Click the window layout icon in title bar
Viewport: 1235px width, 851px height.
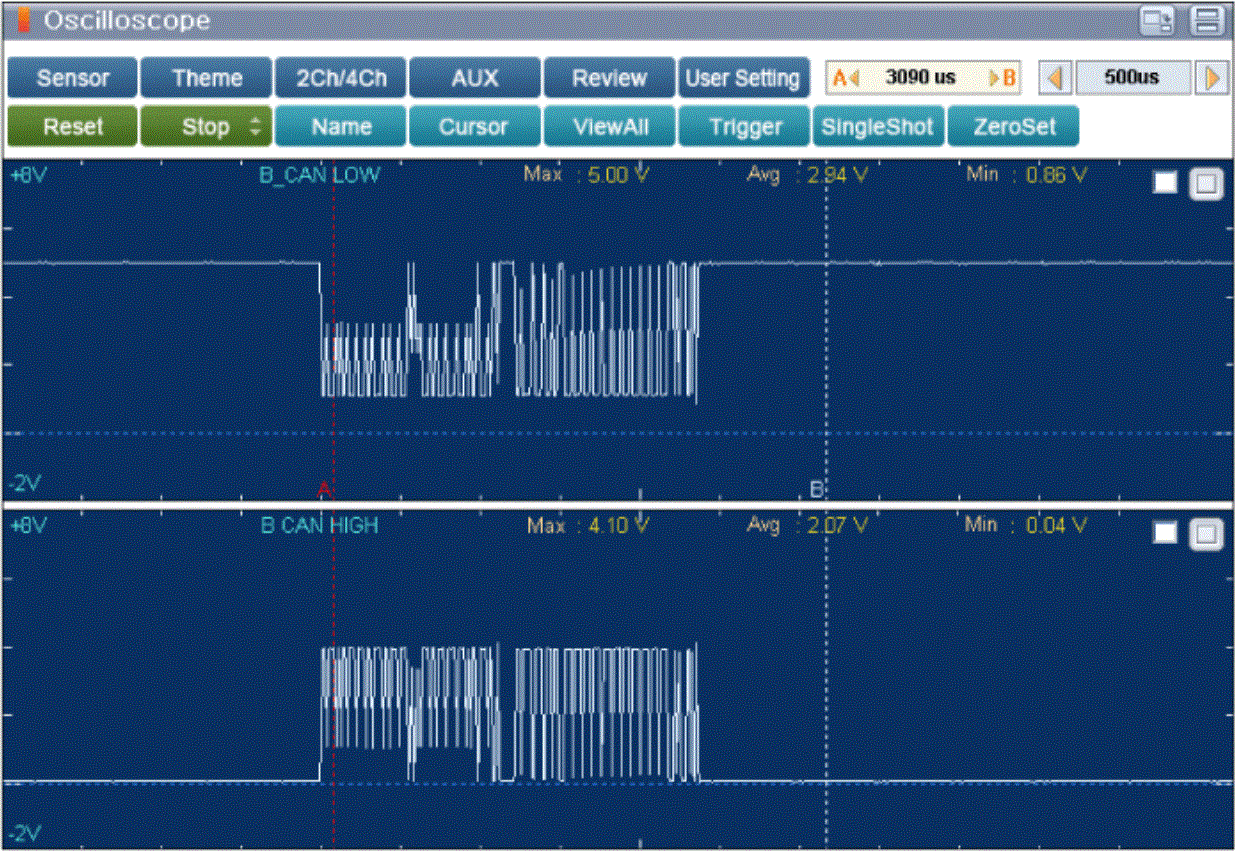[x=1158, y=21]
